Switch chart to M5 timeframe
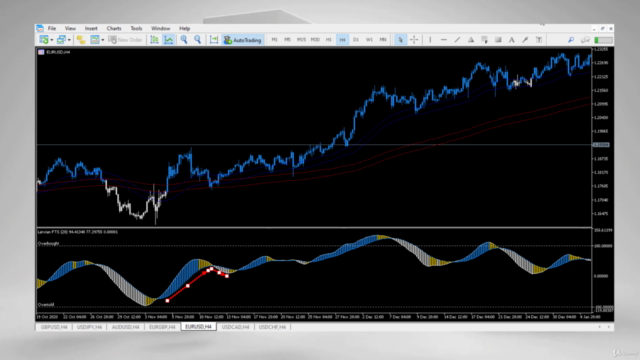 (287, 40)
